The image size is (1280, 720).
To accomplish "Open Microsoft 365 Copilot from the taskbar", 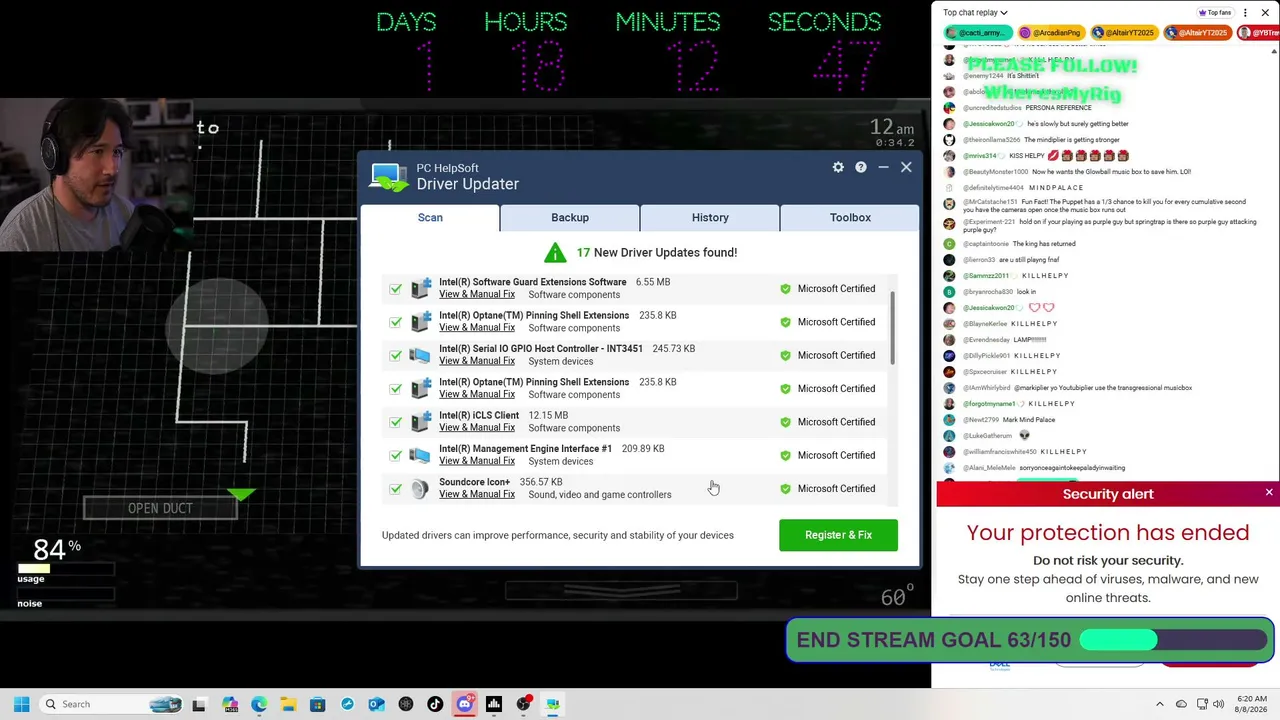I will point(230,704).
